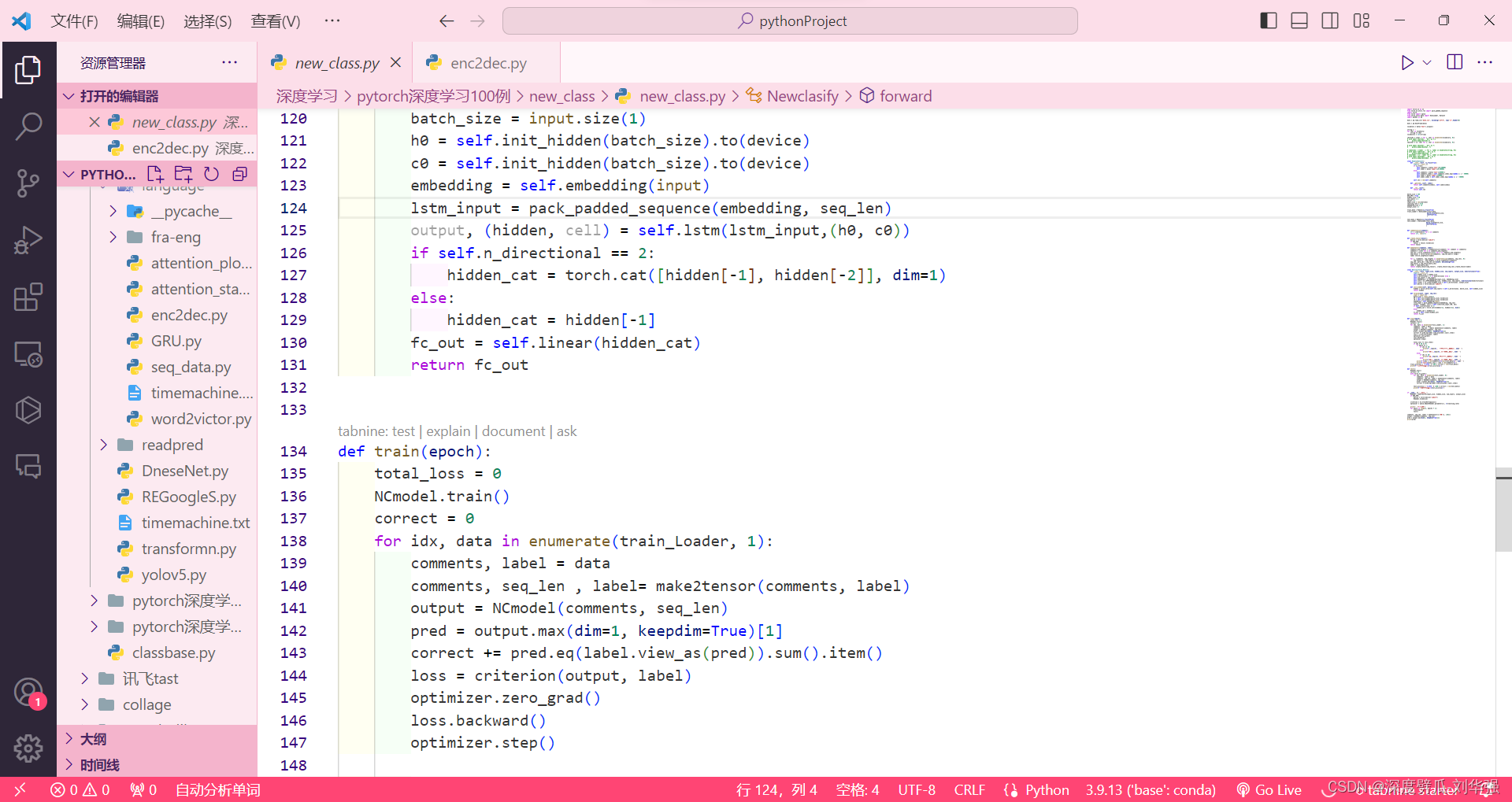The height and width of the screenshot is (802, 1512).
Task: Switch to the enc2dec.py tab
Action: pyautogui.click(x=487, y=62)
